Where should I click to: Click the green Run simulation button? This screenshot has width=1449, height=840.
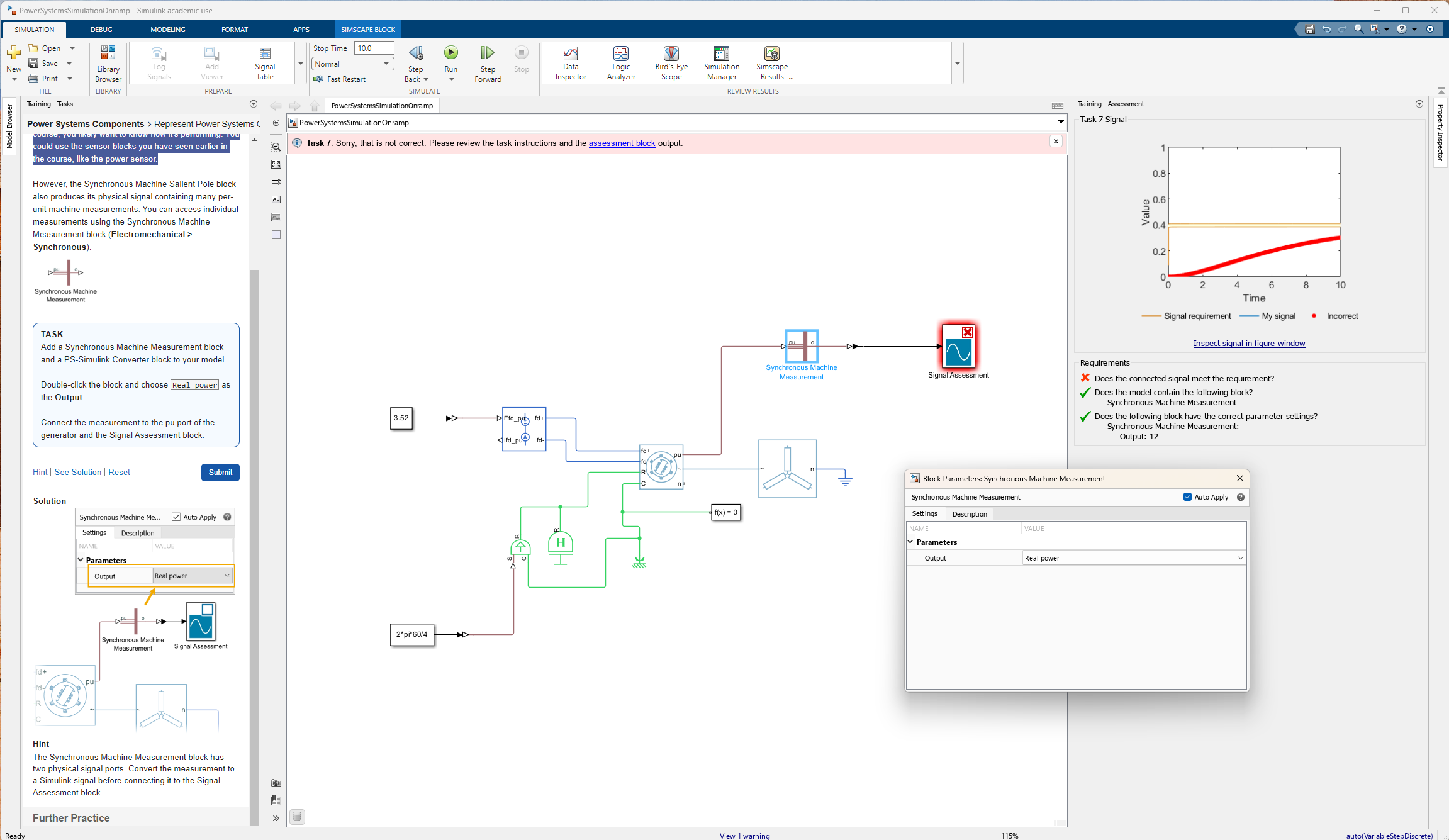[450, 53]
